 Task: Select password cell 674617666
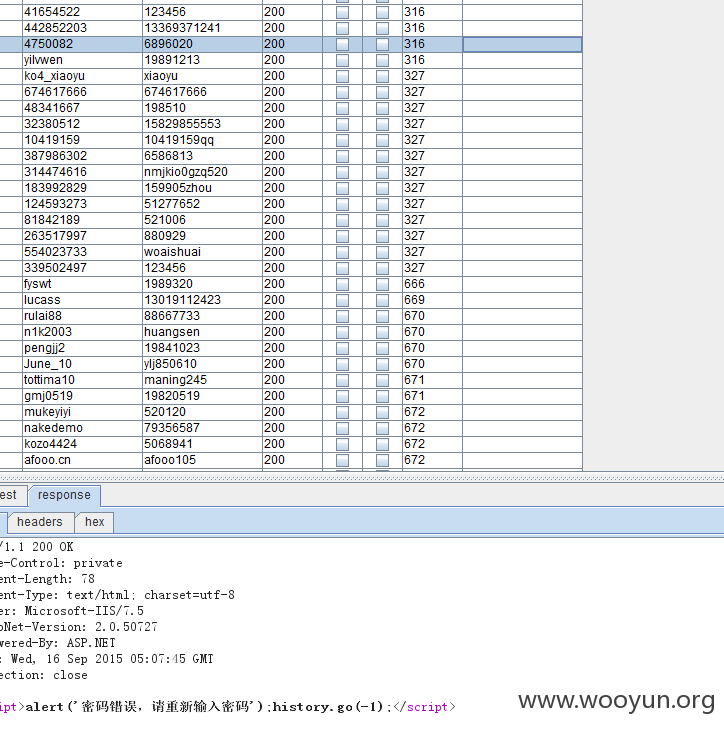[202, 92]
